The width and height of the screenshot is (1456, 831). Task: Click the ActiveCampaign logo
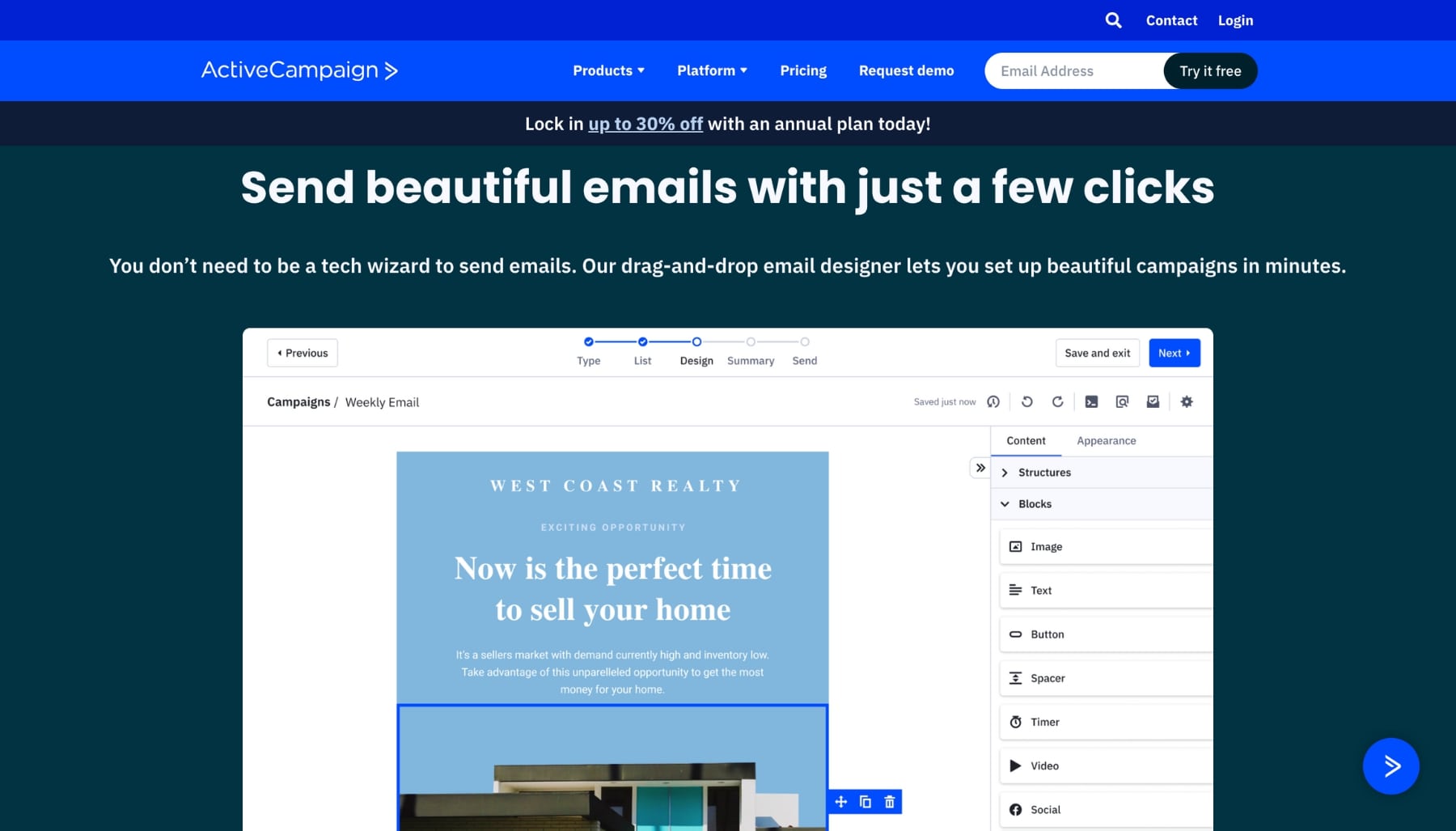(299, 70)
